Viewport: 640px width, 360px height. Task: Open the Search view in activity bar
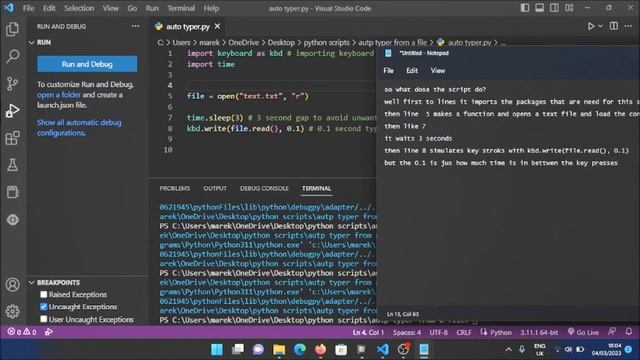tap(12, 56)
